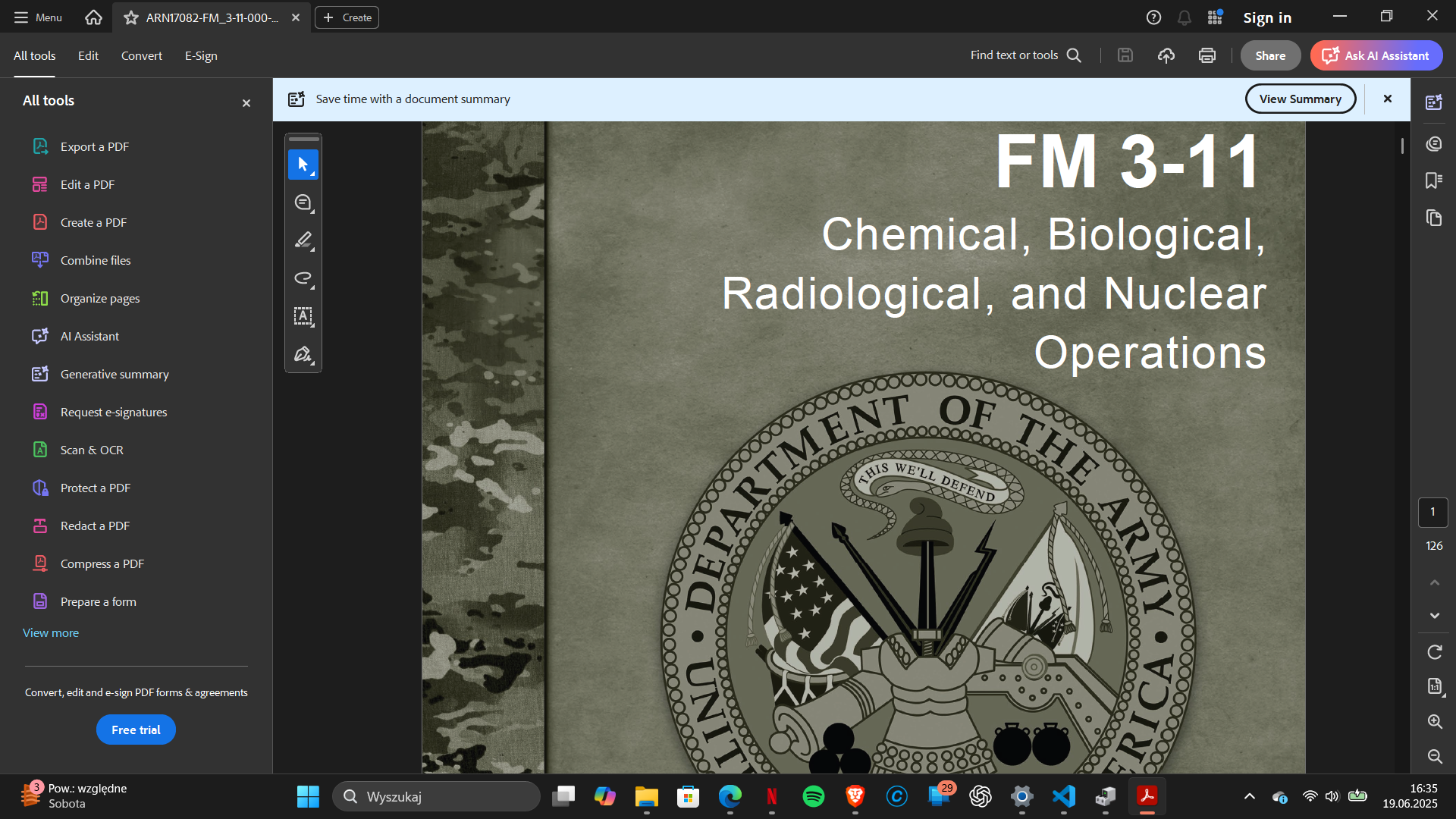
Task: Launch Visual Studio Code from taskbar
Action: click(1064, 796)
